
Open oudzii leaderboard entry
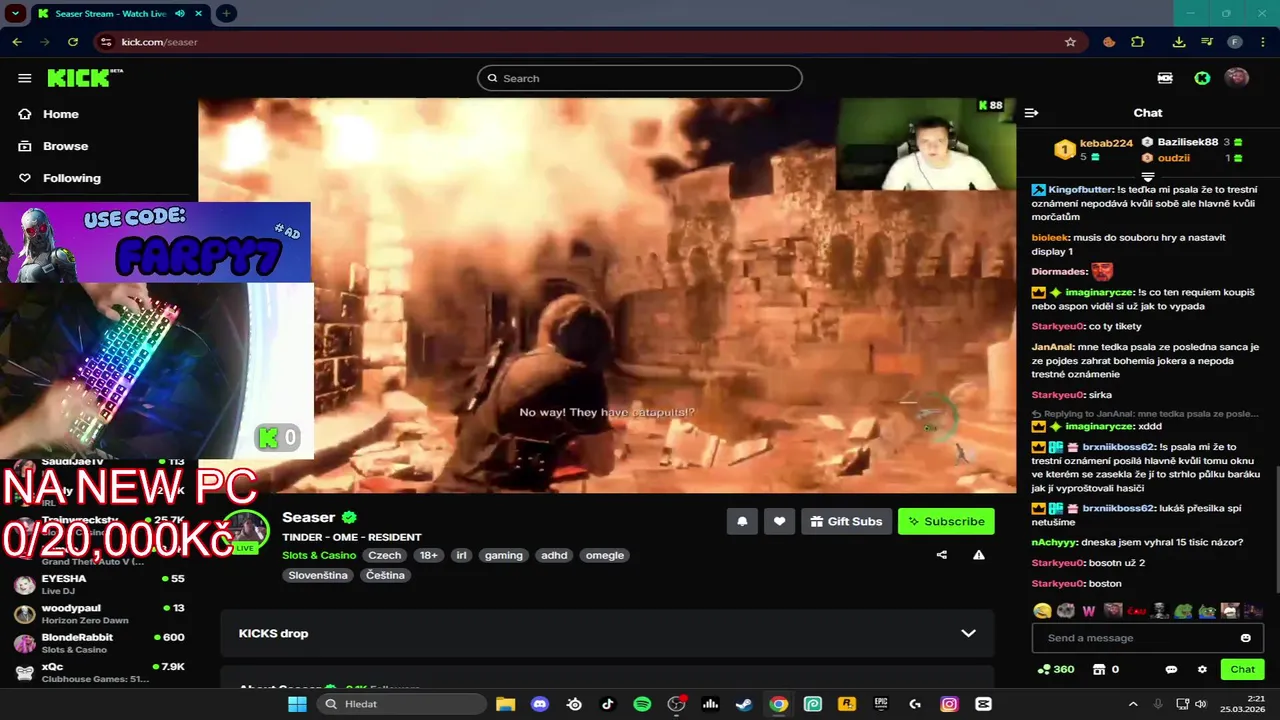point(1192,158)
